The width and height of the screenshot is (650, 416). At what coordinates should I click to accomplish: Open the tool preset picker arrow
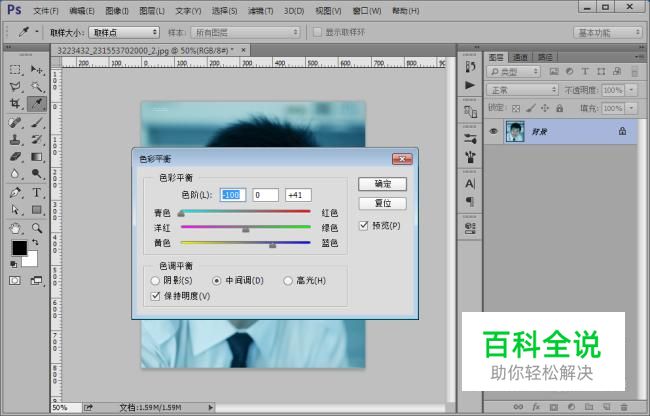click(37, 32)
